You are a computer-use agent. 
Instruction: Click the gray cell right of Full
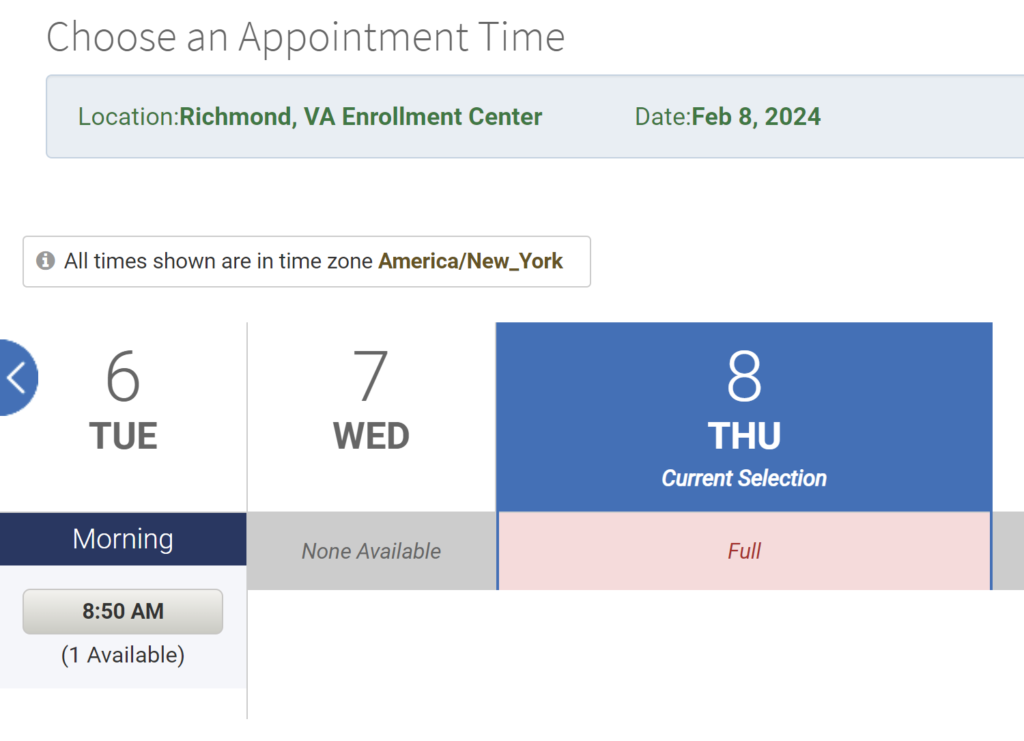pyautogui.click(x=1009, y=551)
